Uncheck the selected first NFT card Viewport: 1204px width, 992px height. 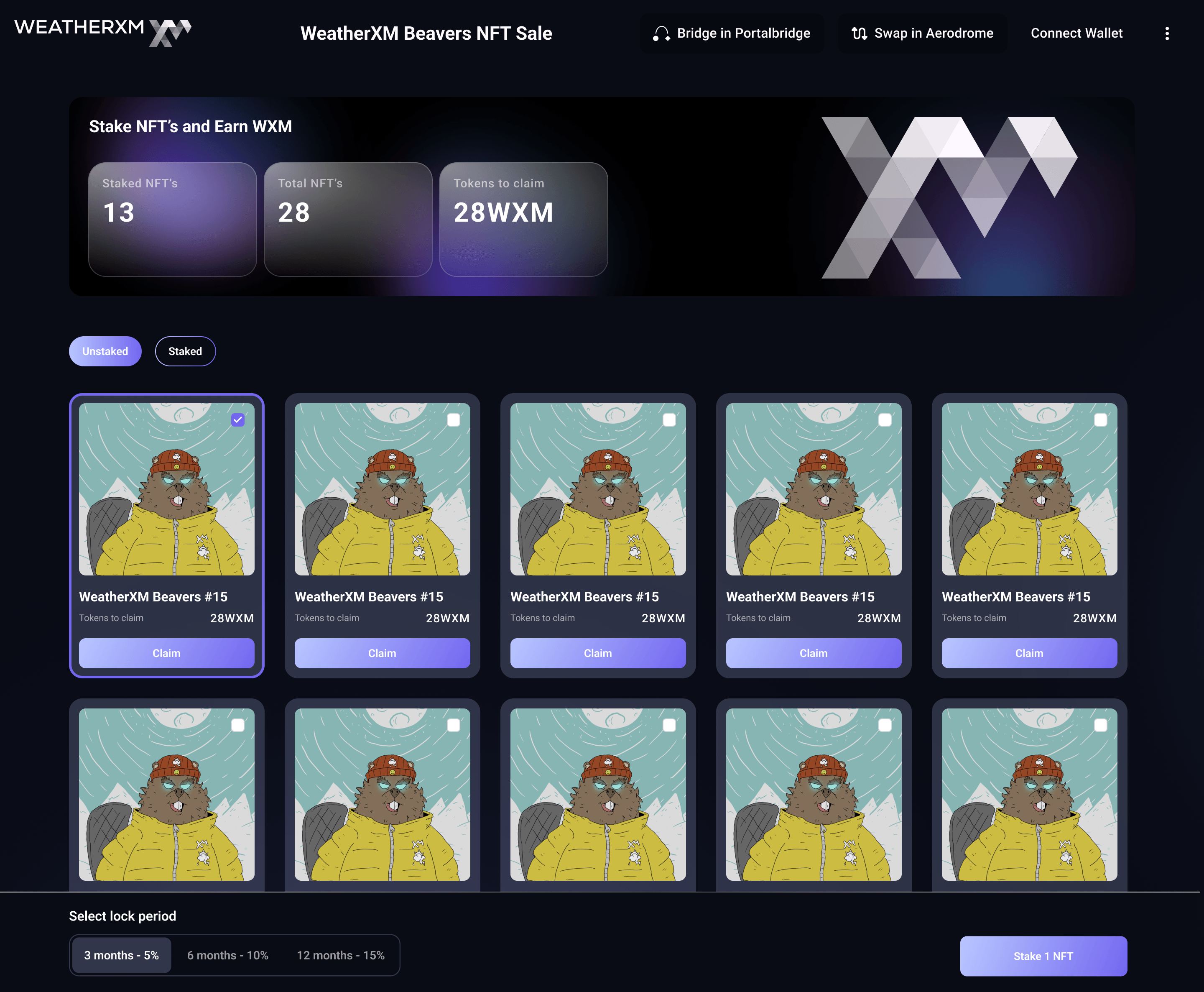[x=237, y=420]
